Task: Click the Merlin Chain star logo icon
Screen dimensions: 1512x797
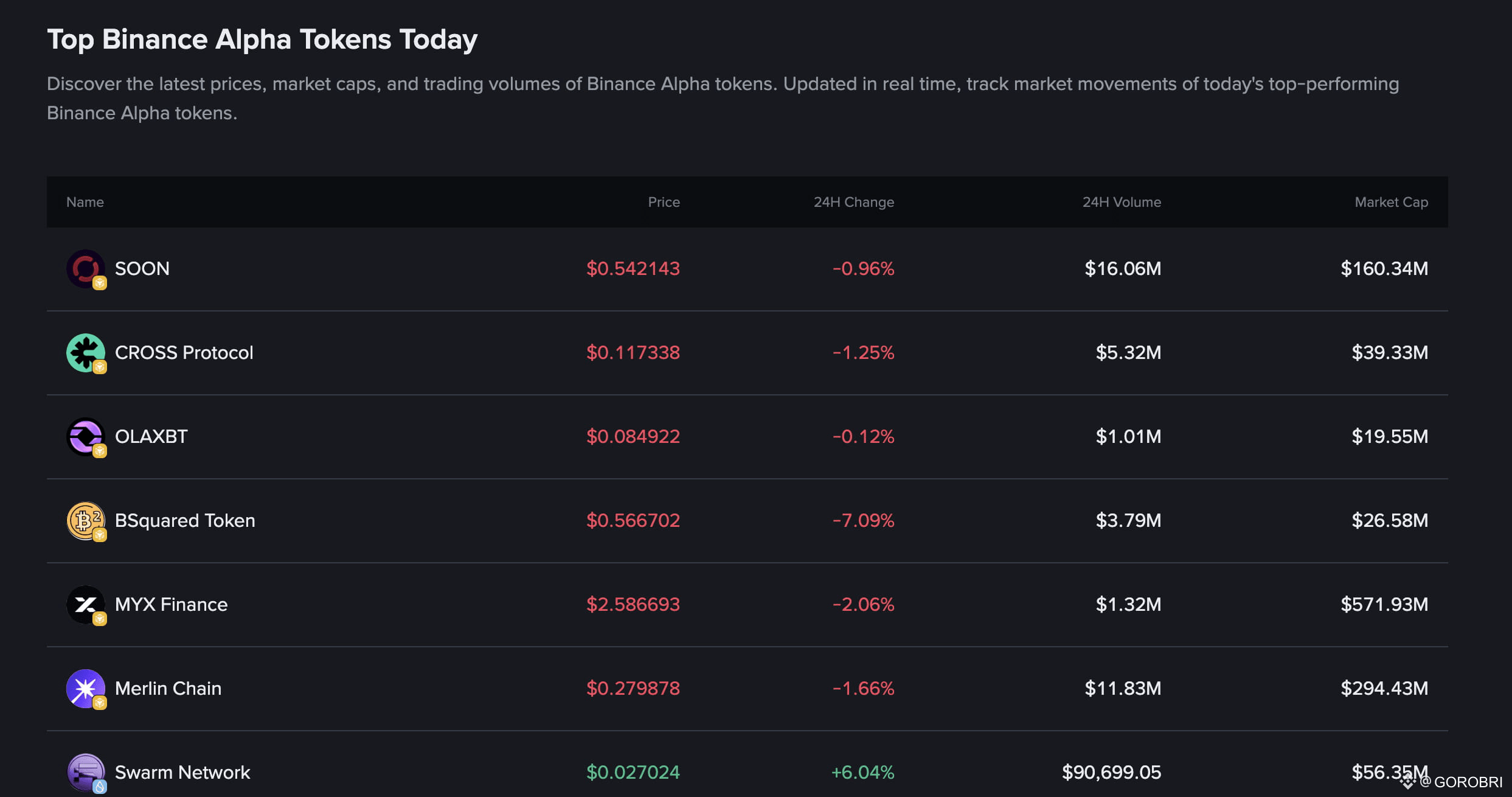Action: click(x=85, y=688)
